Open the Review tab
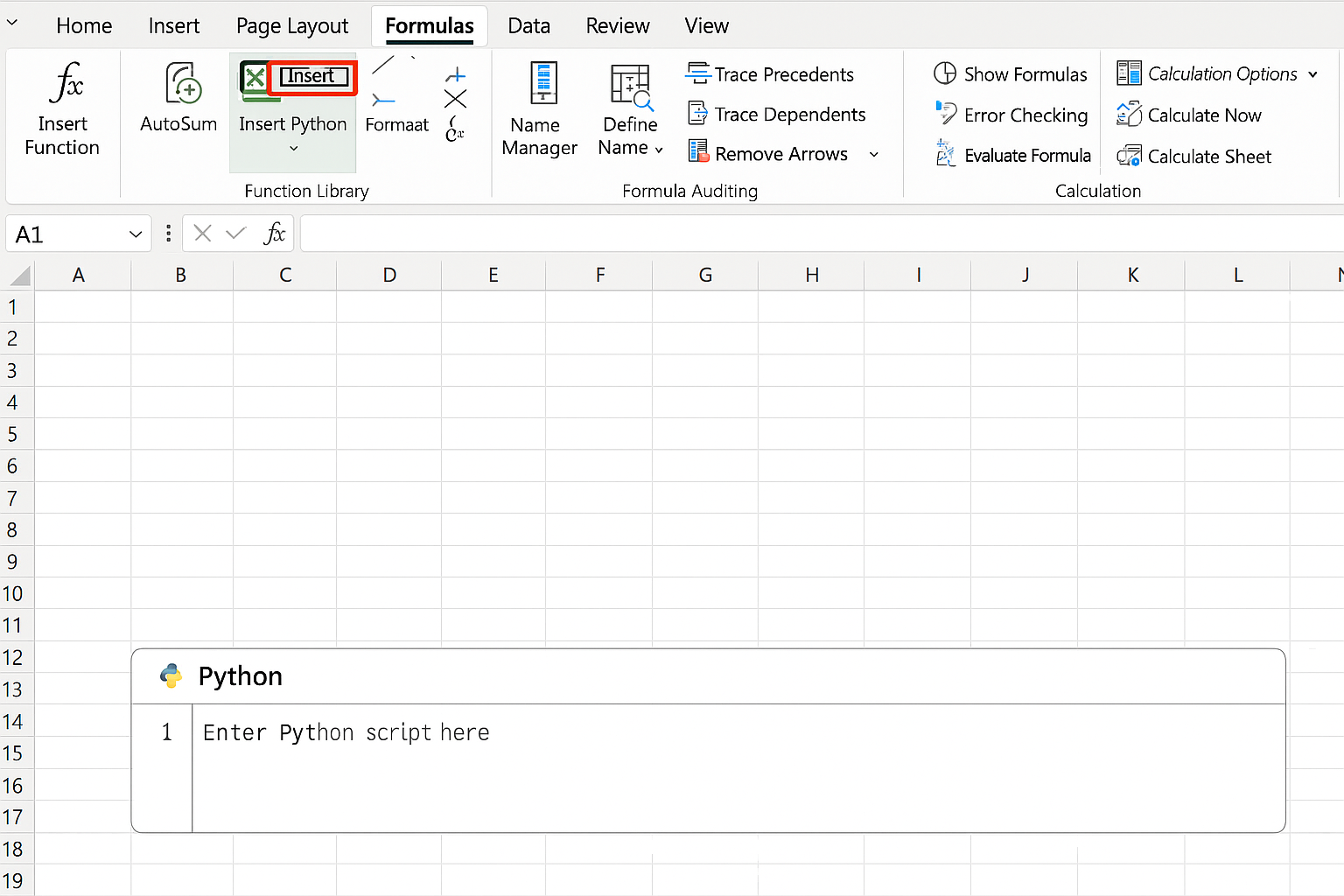Image resolution: width=1344 pixels, height=896 pixels. tap(618, 26)
